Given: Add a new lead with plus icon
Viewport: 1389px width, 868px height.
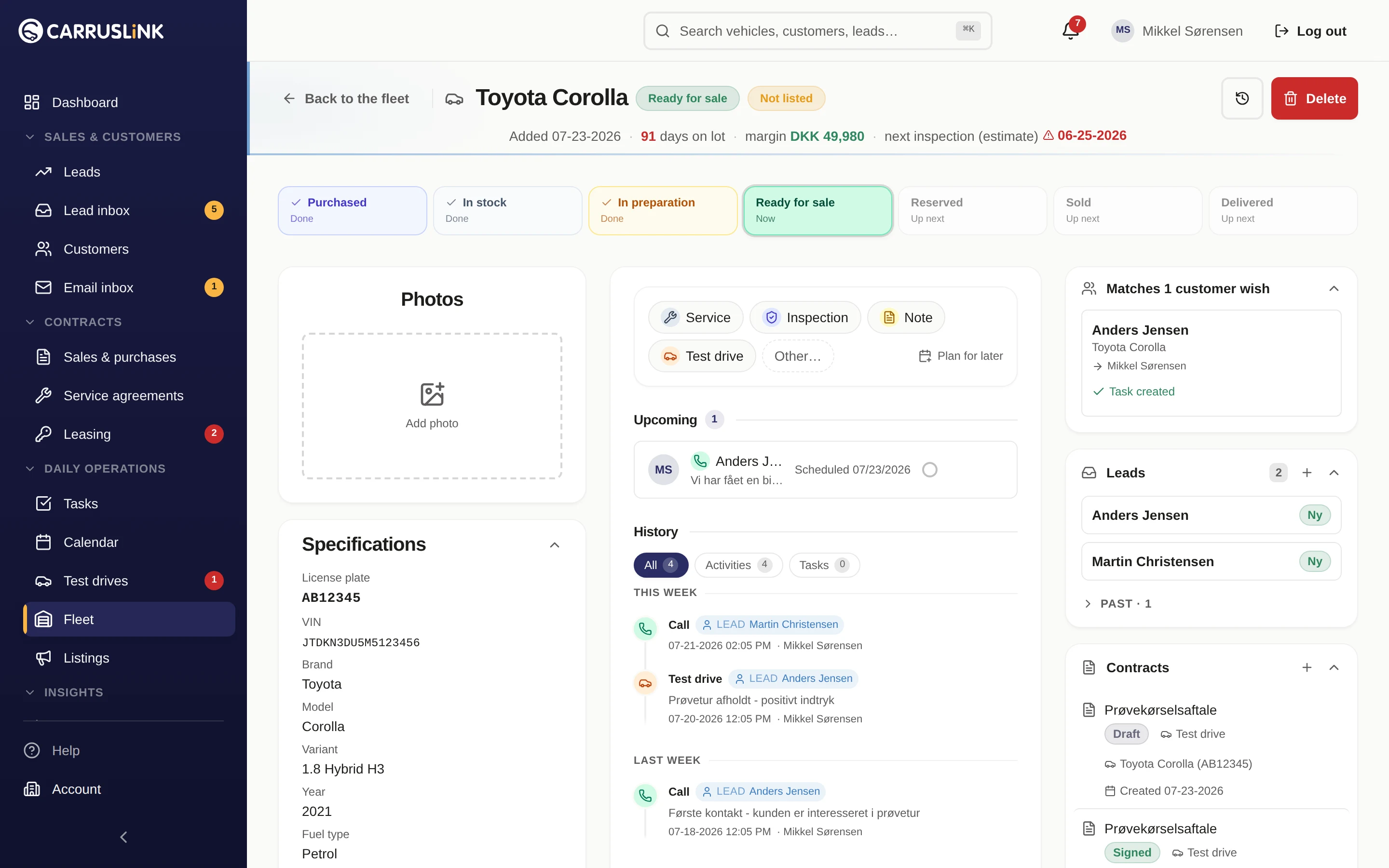Looking at the screenshot, I should (1307, 473).
